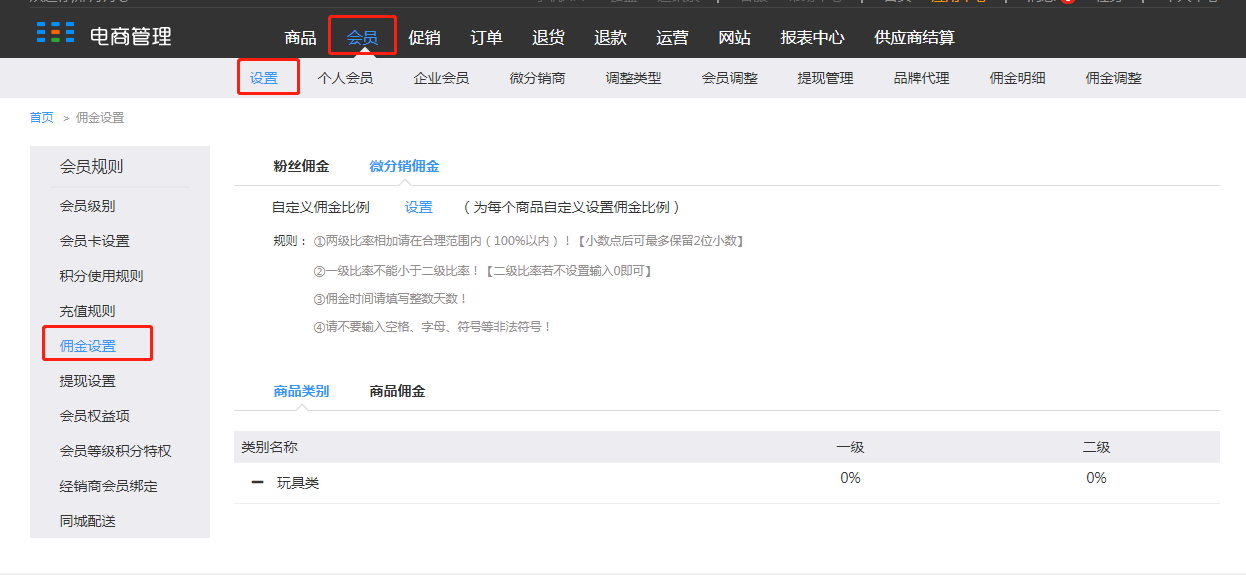Open the 供应商结算 top menu
This screenshot has width=1246, height=575.
click(914, 37)
